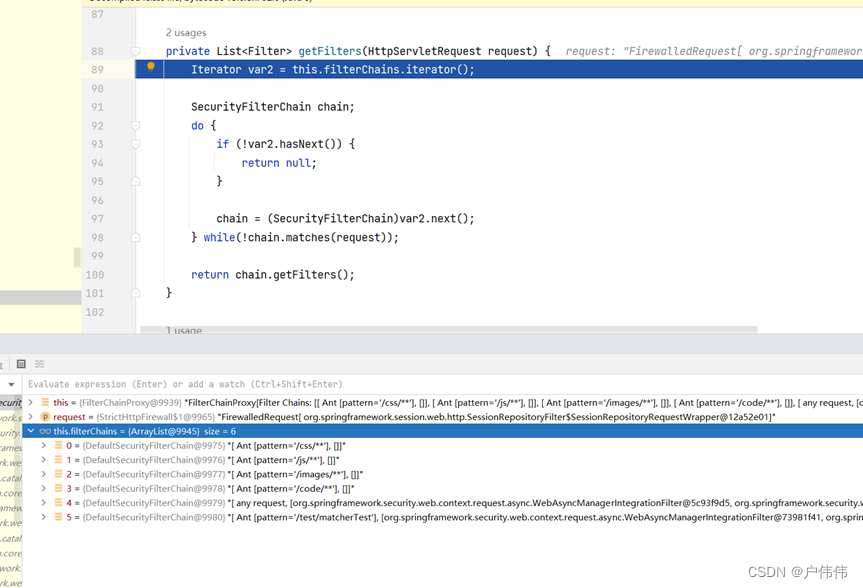Viewport: 863px width, 588px height.
Task: Click the '2 usages' hint above getFilters
Action: [186, 33]
